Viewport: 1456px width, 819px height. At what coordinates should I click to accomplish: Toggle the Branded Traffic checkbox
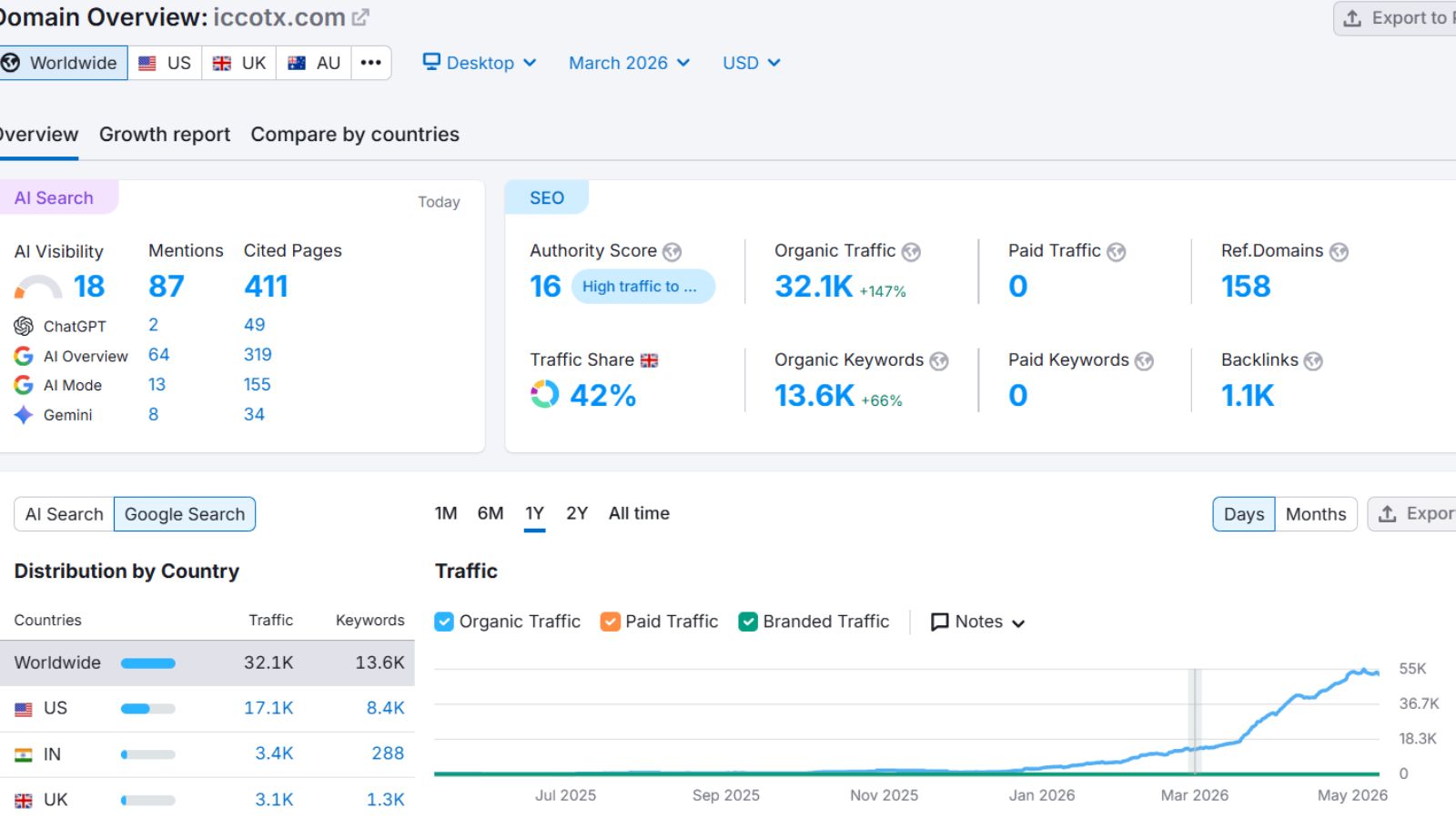coord(748,622)
